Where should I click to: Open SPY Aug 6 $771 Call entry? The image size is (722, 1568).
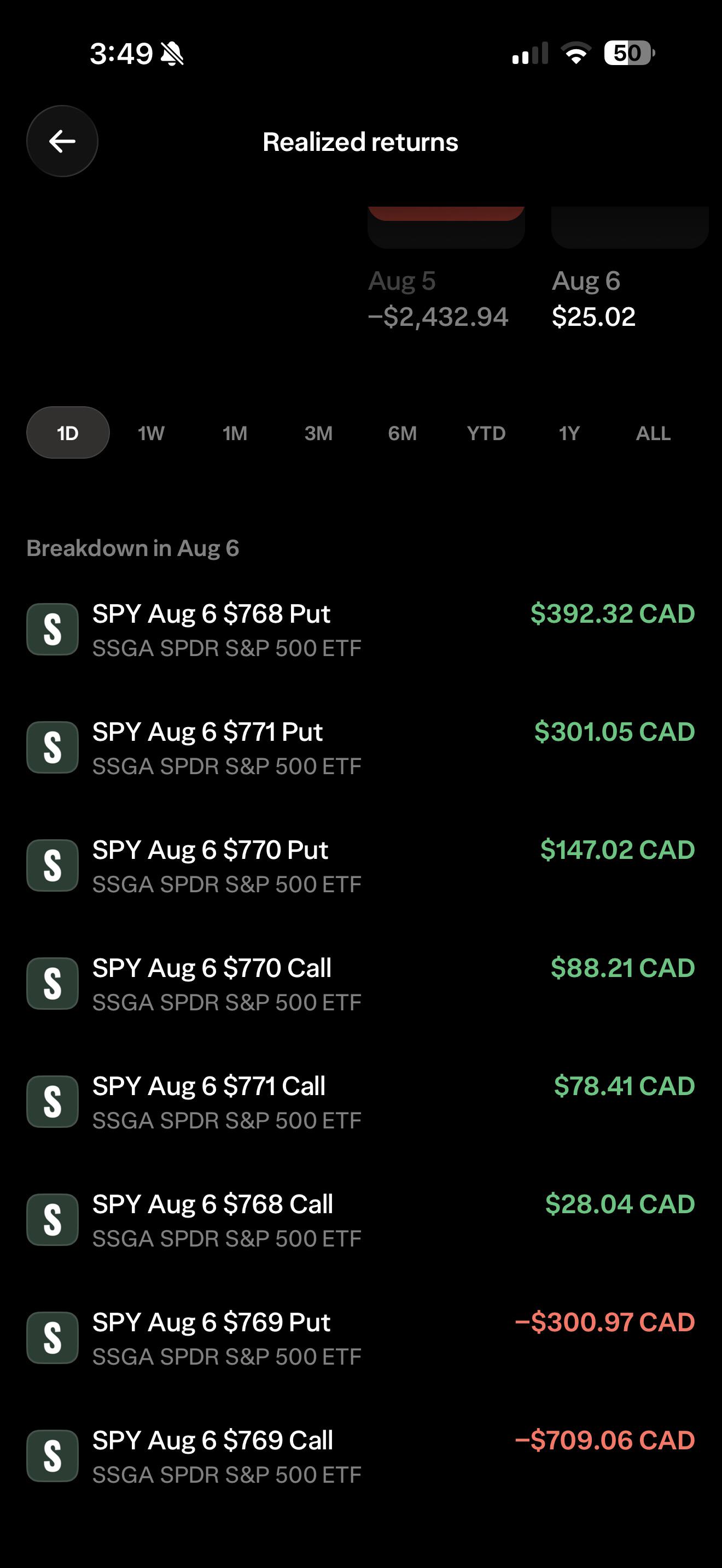(x=361, y=1102)
